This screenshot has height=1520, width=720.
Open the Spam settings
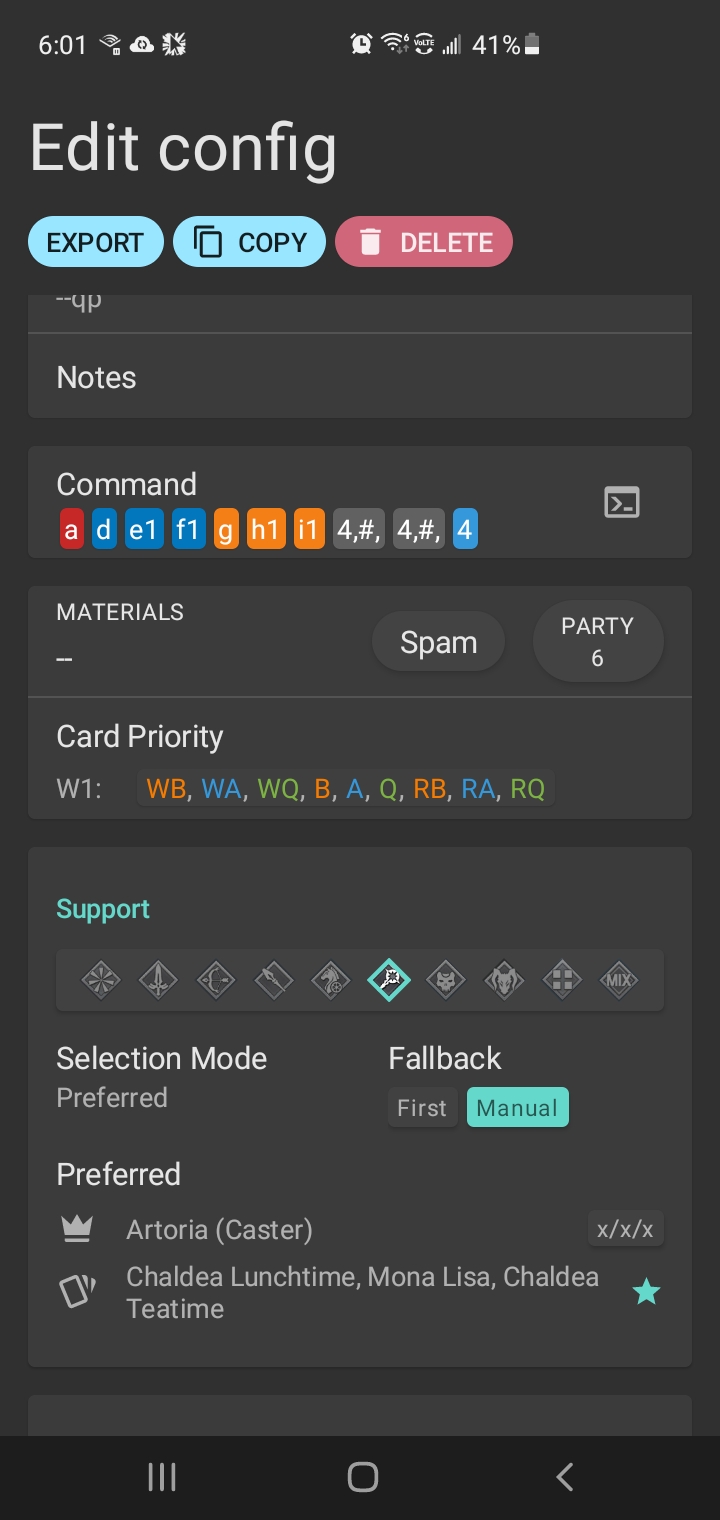[x=438, y=641]
